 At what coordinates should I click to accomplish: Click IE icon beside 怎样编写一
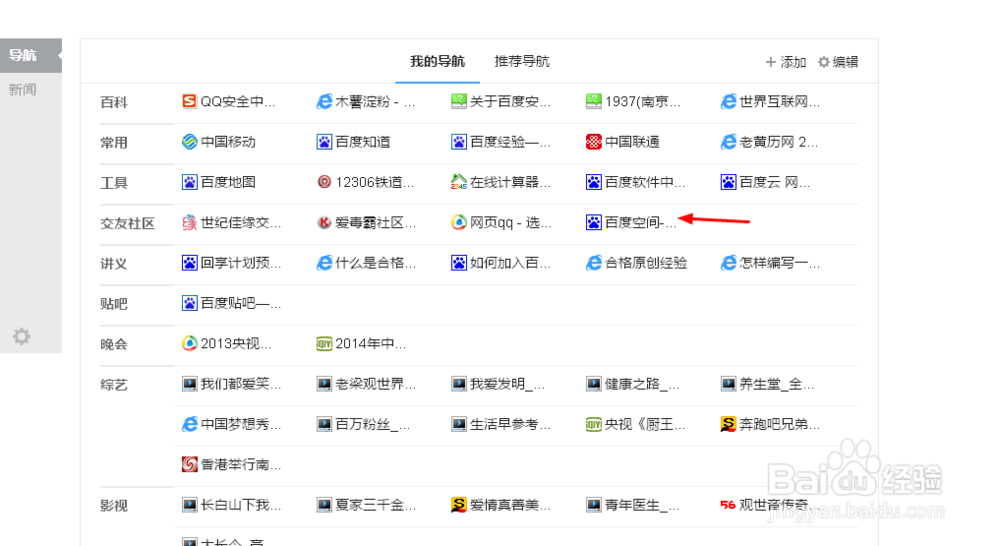click(x=728, y=262)
